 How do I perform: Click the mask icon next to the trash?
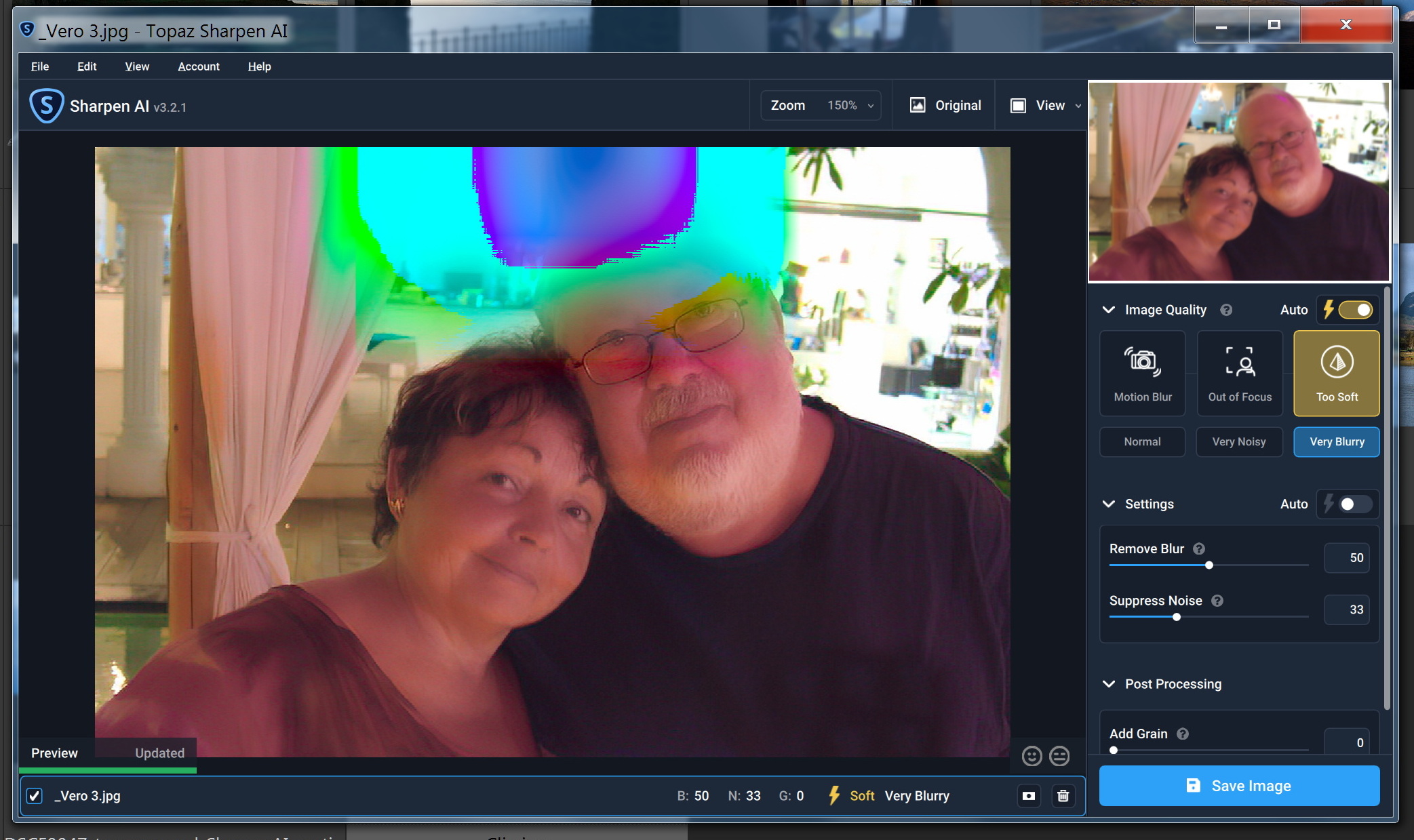1029,796
